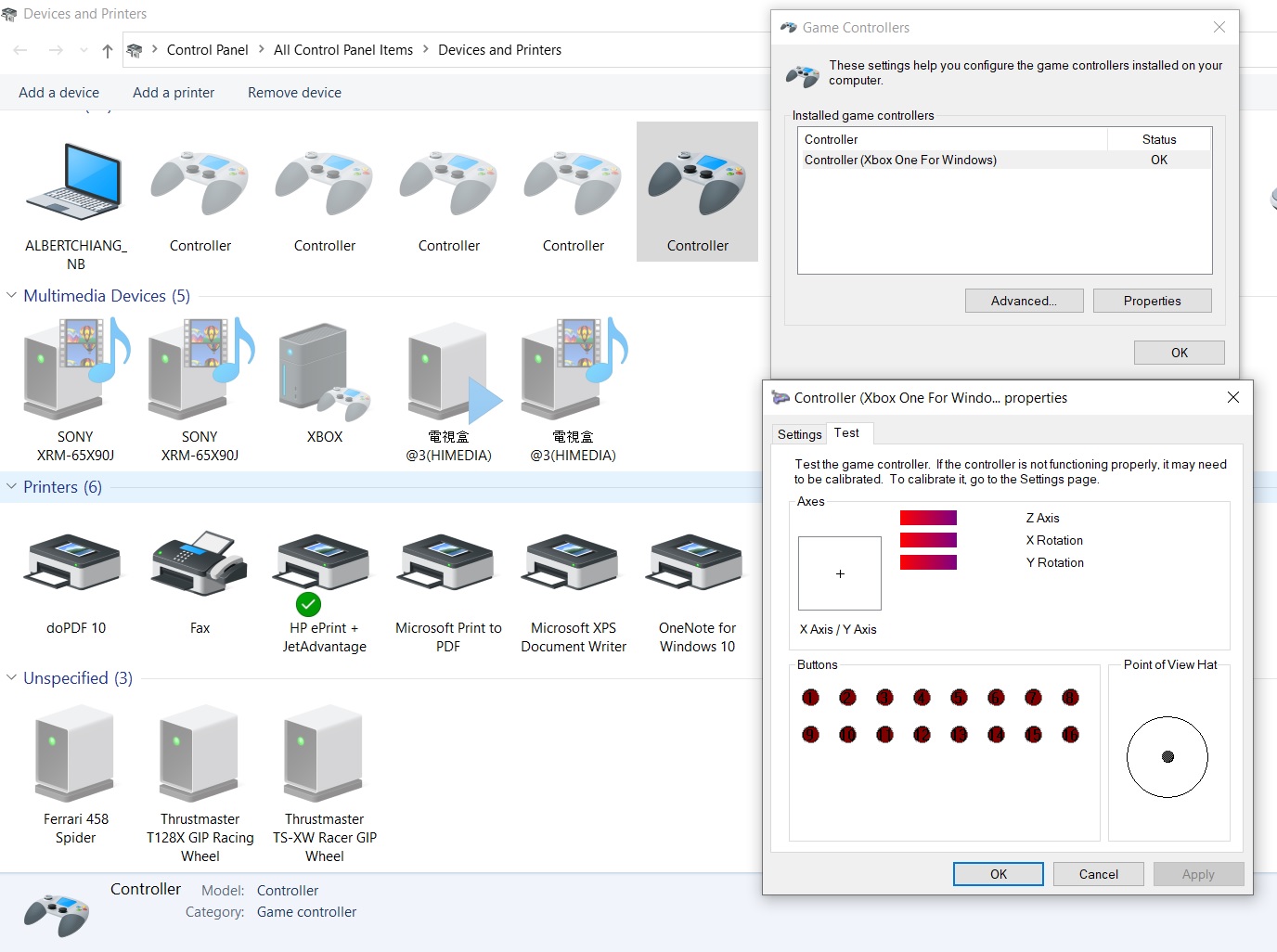The image size is (1277, 952).
Task: Click Add a device command
Action: (58, 93)
